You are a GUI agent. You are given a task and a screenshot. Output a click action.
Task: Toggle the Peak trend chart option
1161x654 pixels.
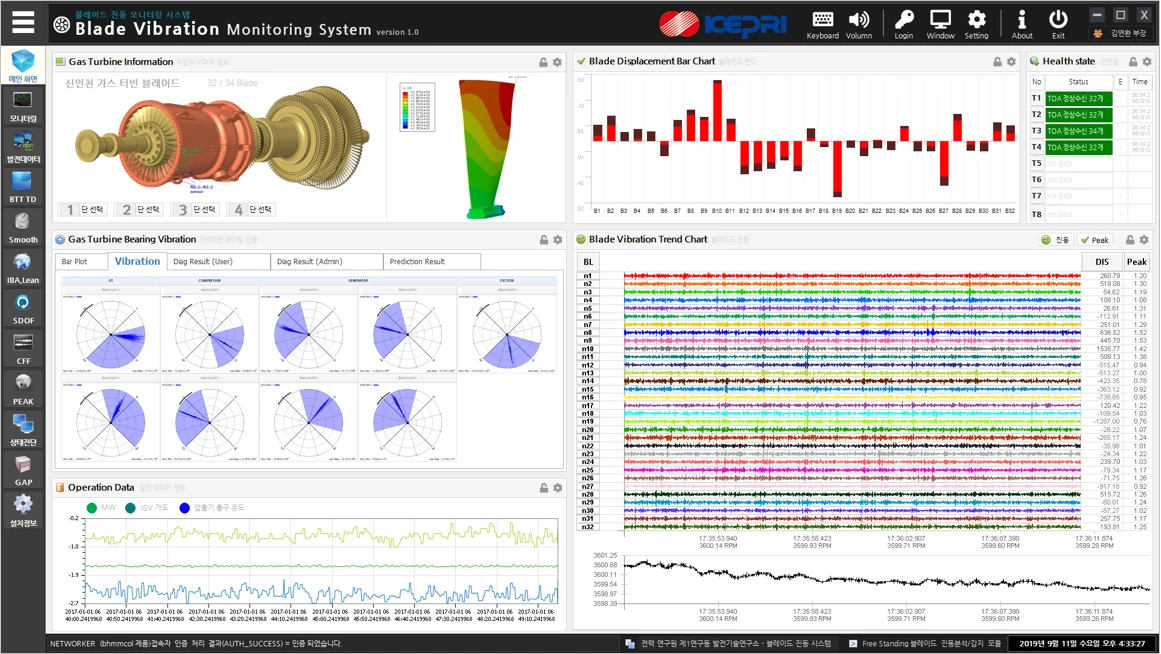pyautogui.click(x=1095, y=240)
